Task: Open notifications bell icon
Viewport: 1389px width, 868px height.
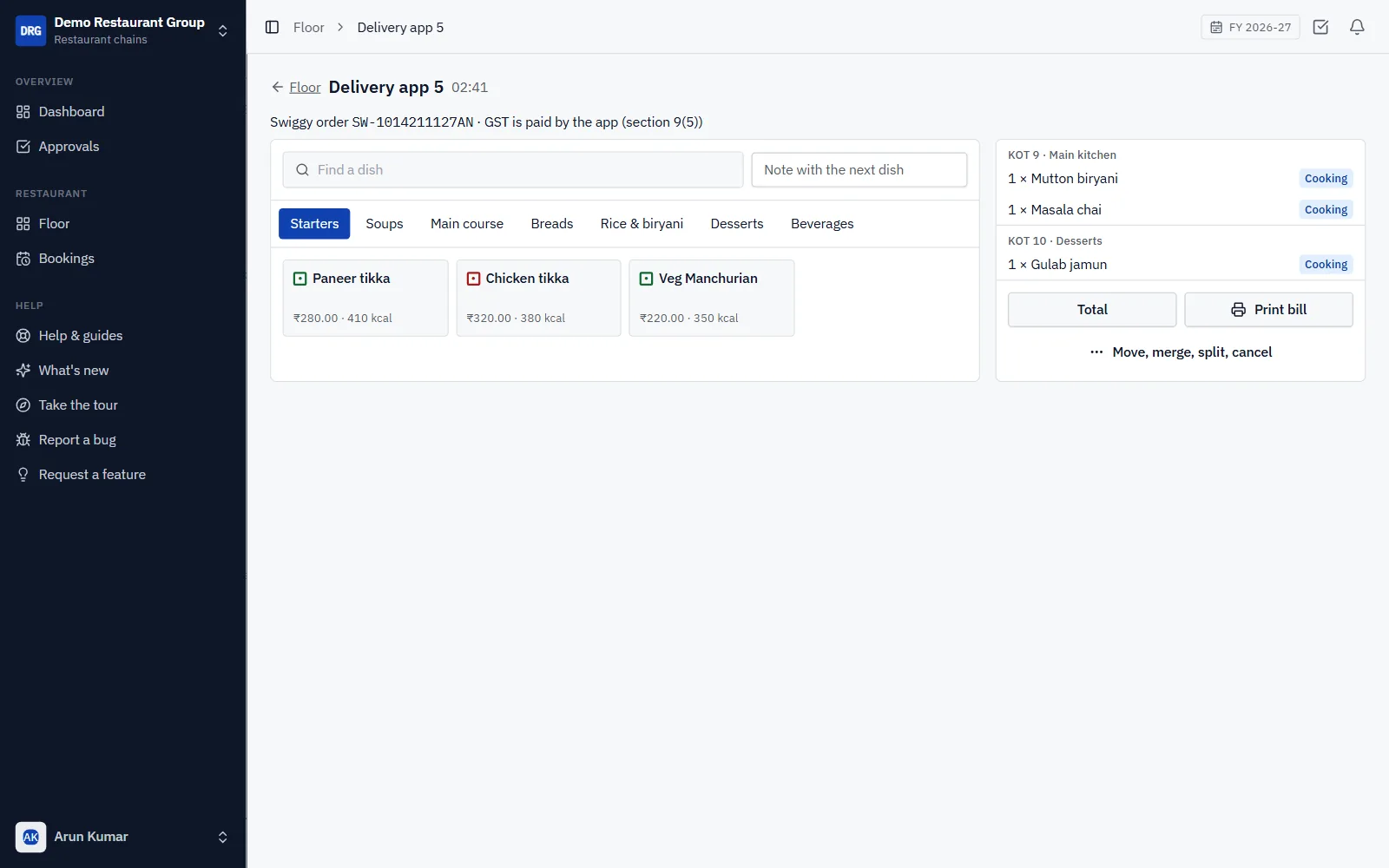Action: (x=1357, y=27)
